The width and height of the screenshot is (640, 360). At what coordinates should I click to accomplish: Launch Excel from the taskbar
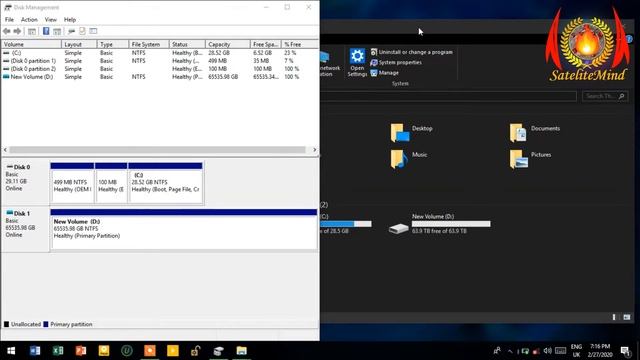58,351
